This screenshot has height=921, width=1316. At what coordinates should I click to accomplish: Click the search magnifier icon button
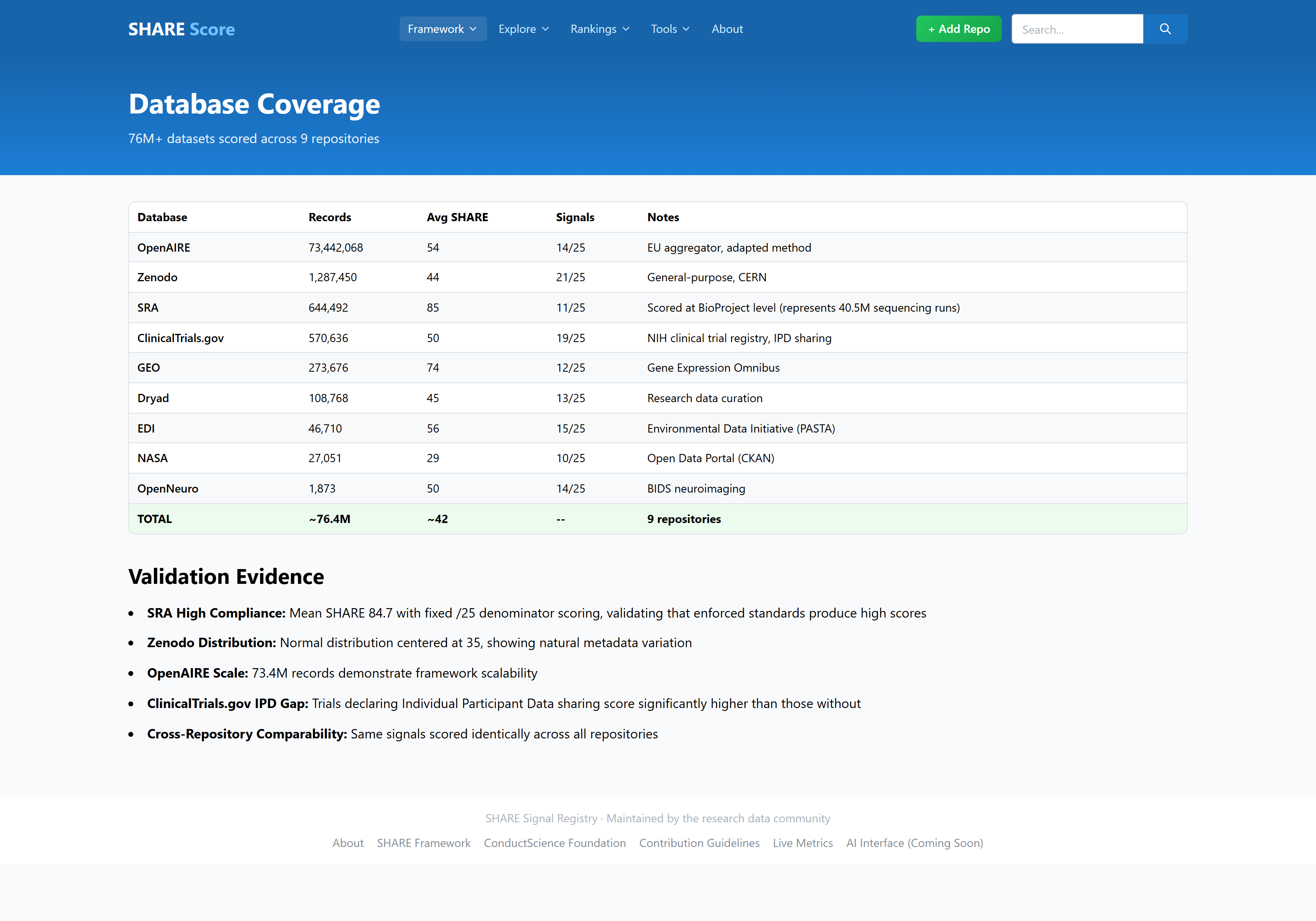coord(1165,29)
